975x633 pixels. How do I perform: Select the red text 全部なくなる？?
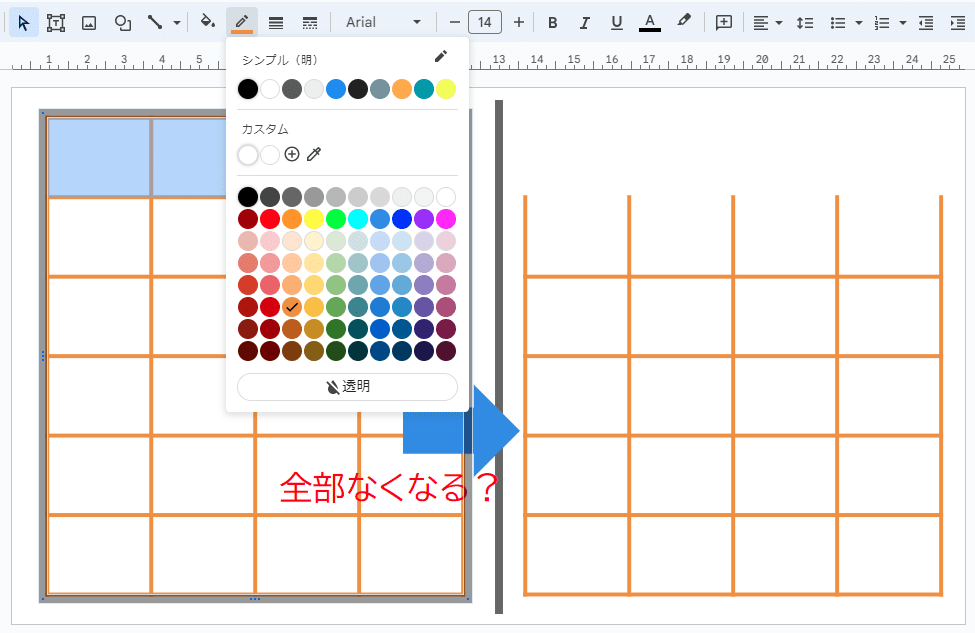tap(389, 487)
